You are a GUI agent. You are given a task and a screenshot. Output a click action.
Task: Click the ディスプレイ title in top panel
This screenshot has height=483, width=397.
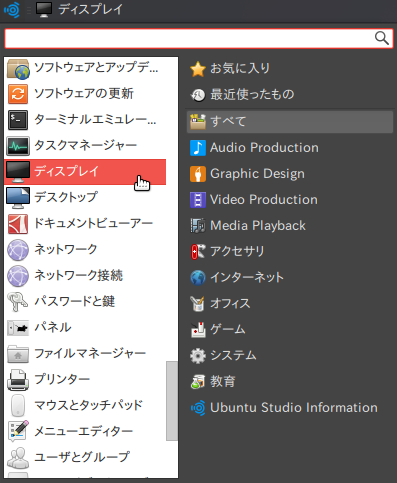click(91, 9)
